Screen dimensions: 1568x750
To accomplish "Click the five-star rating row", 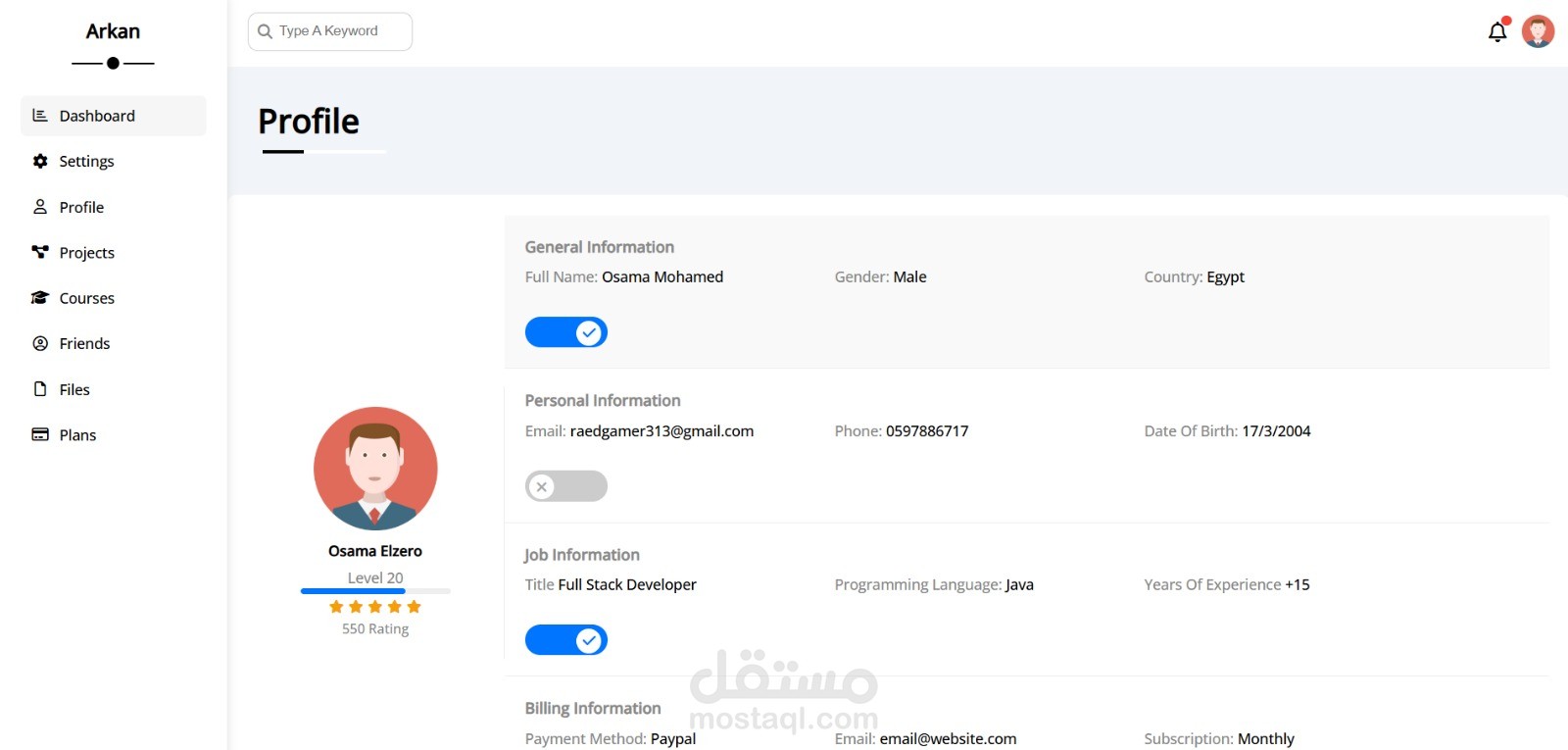I will (375, 607).
